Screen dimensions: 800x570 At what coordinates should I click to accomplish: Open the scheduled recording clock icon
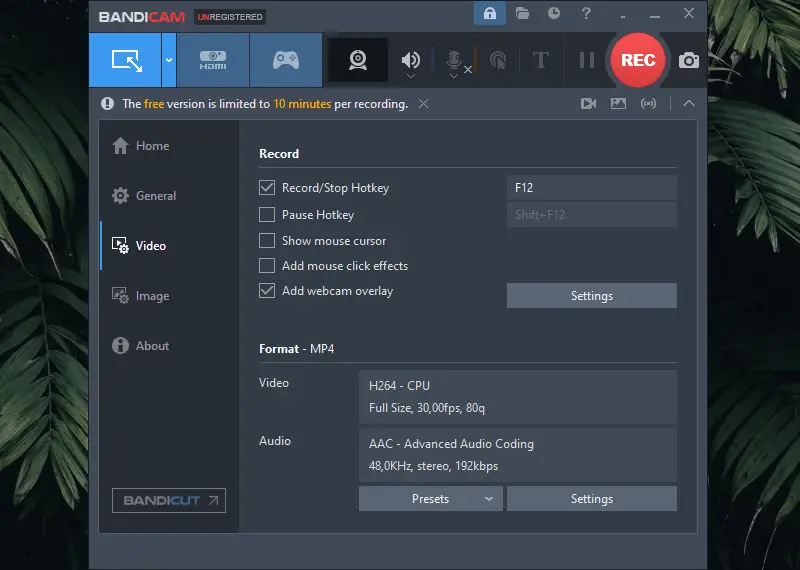(554, 13)
